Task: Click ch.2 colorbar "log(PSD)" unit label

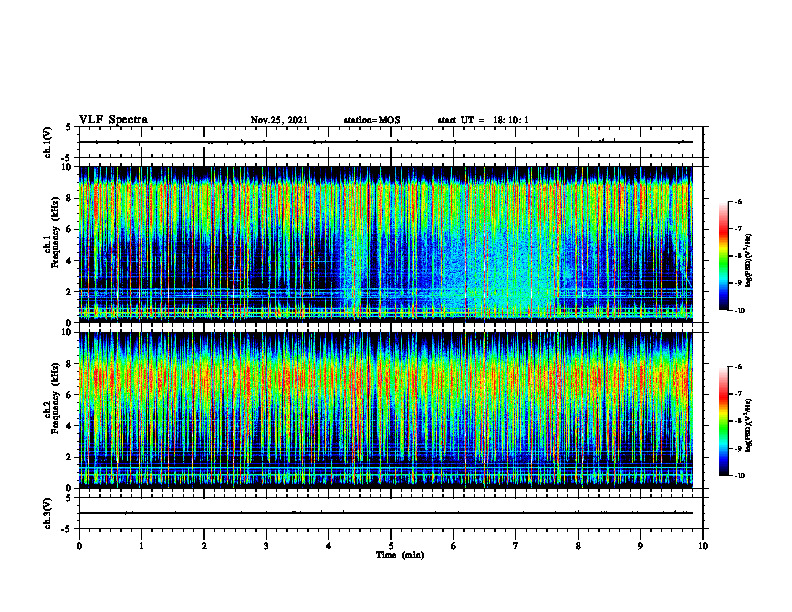Action: click(749, 425)
